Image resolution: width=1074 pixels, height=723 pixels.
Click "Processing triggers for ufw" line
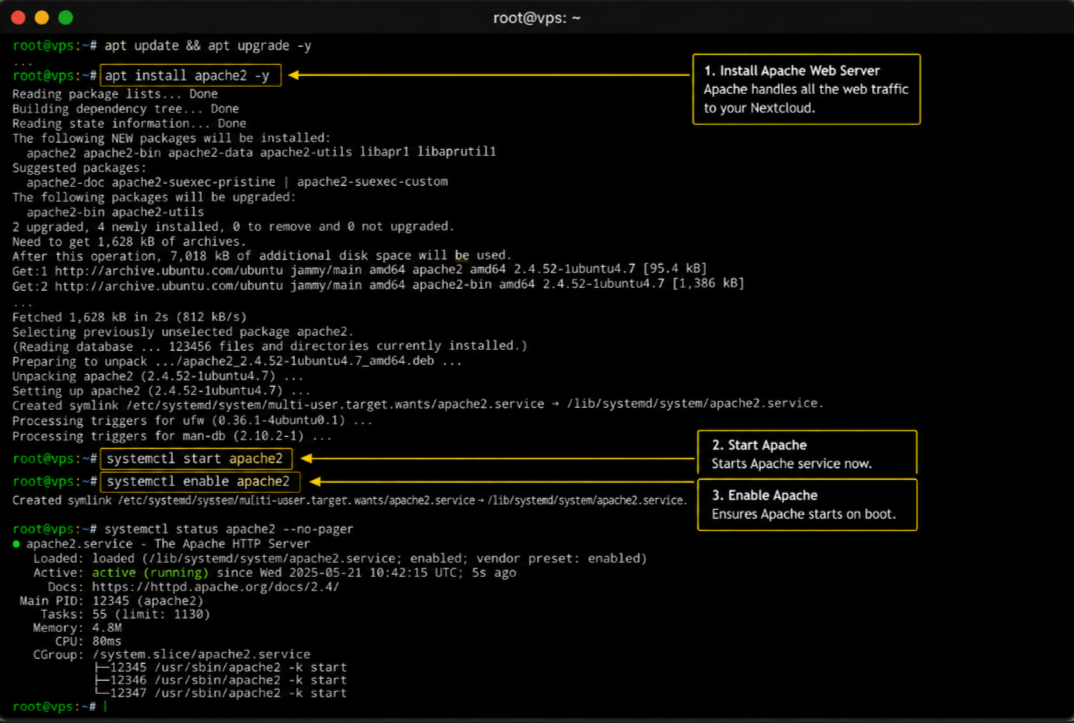(x=192, y=421)
